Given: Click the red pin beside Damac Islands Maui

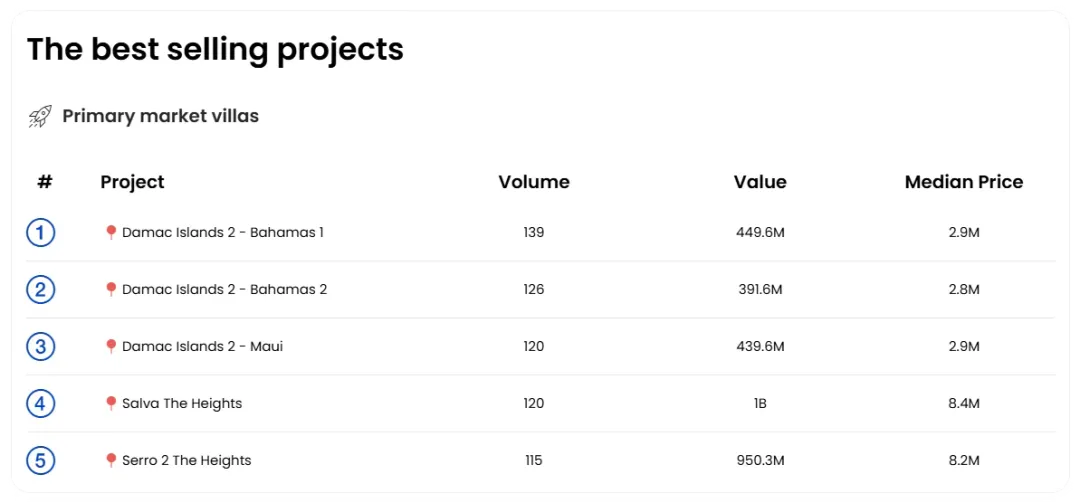Looking at the screenshot, I should pos(111,346).
